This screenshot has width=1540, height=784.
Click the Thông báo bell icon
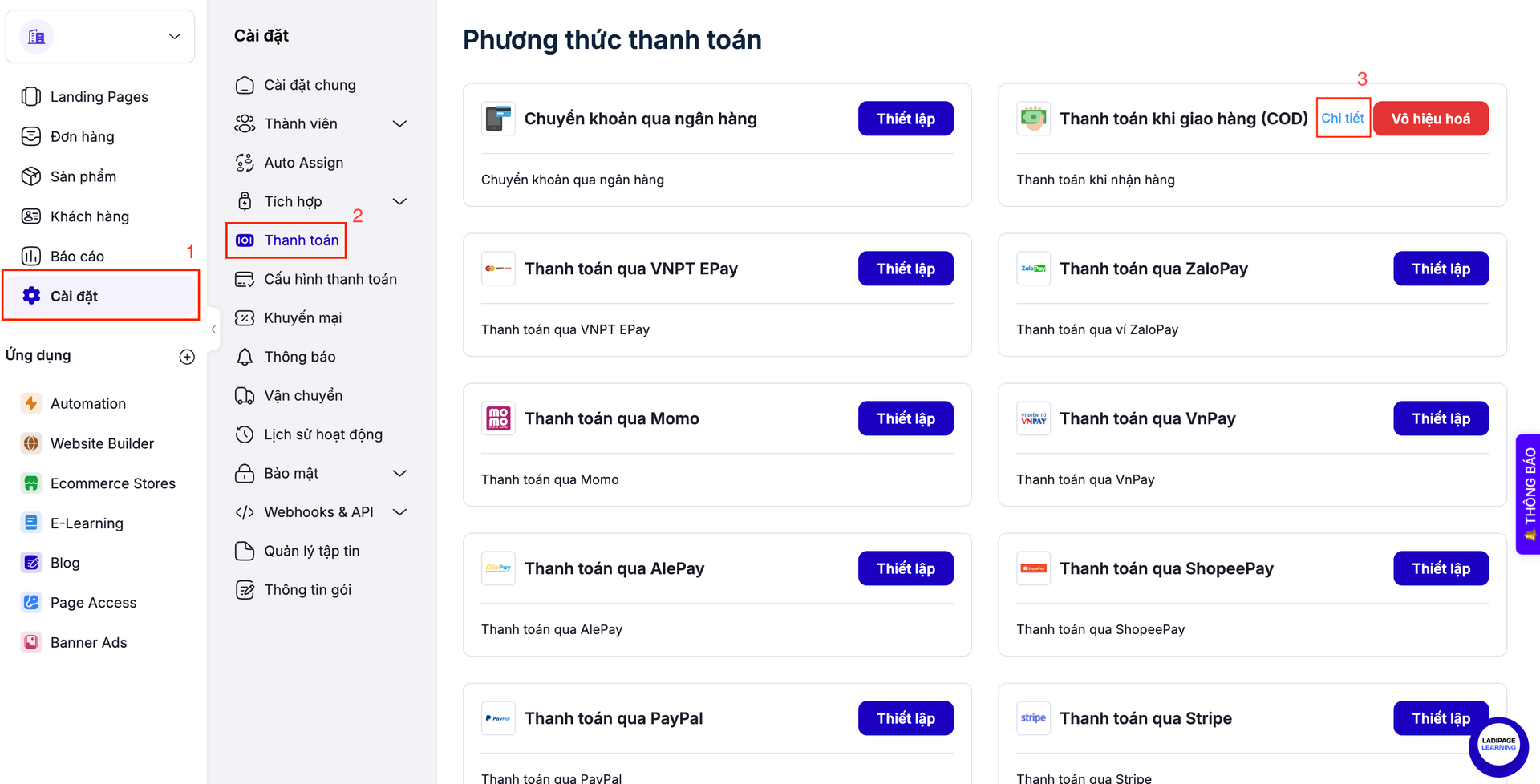(245, 357)
